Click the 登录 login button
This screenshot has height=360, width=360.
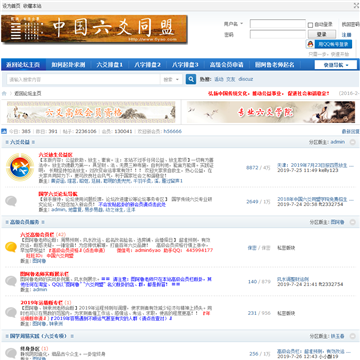tap(321, 34)
